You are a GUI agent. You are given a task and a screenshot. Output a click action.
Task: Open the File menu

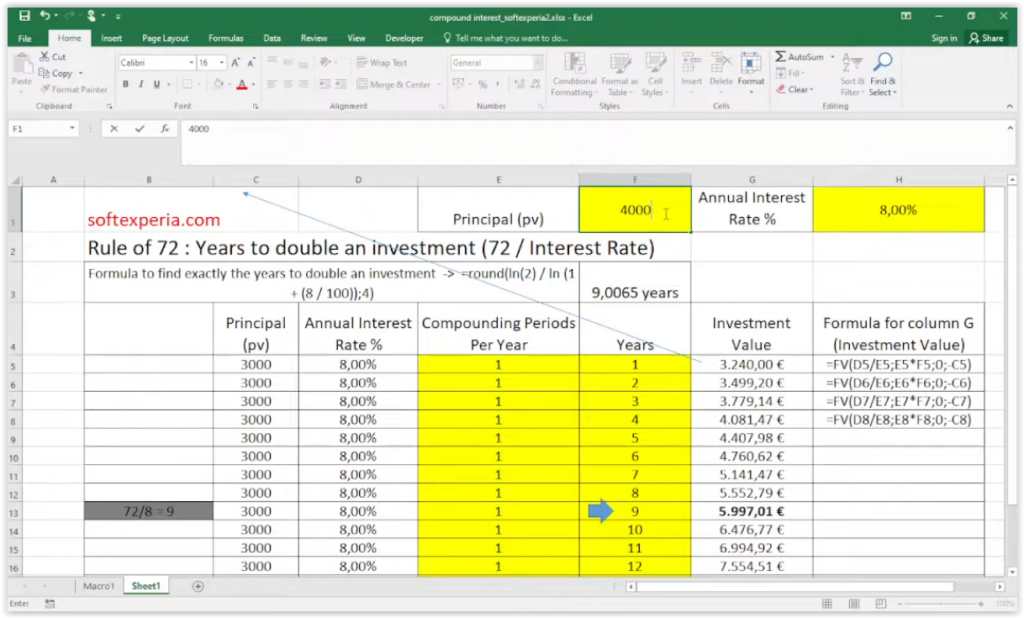click(x=25, y=39)
